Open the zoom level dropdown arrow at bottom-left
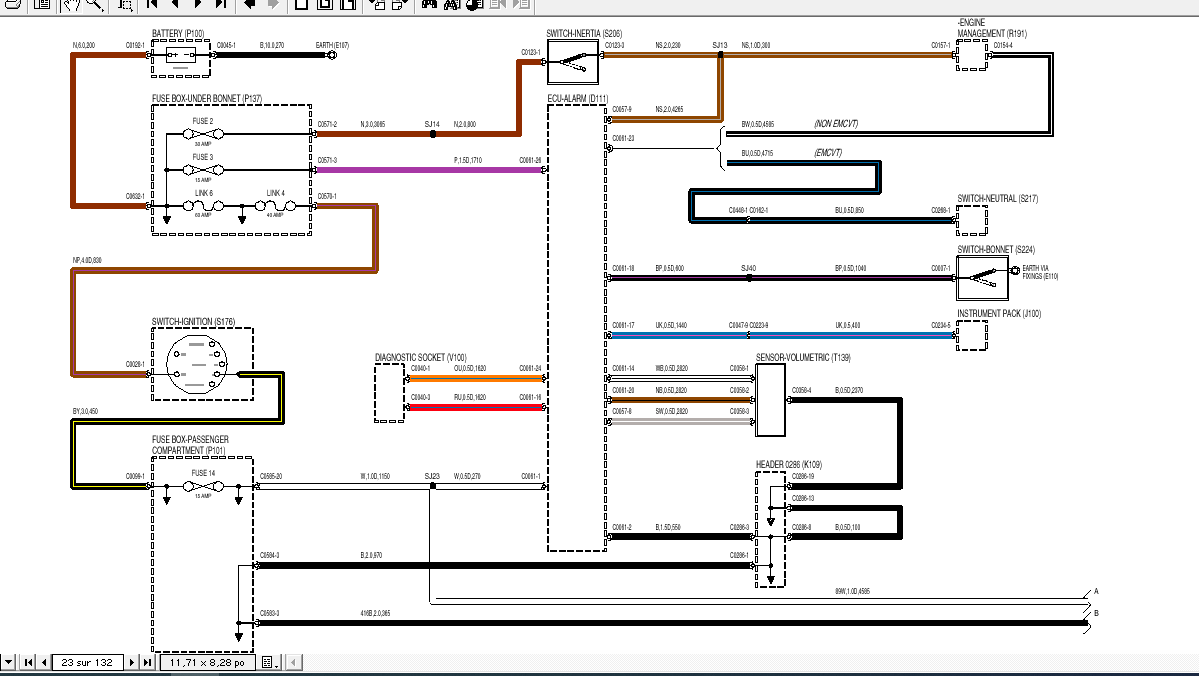1199x676 pixels. click(8, 662)
